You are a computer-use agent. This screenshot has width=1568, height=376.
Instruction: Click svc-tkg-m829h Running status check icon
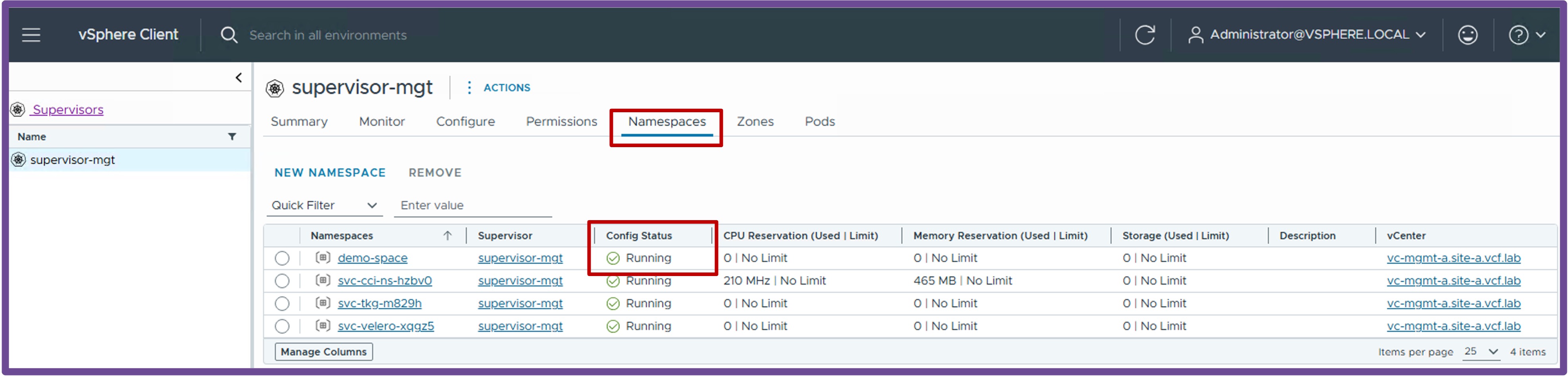(613, 303)
